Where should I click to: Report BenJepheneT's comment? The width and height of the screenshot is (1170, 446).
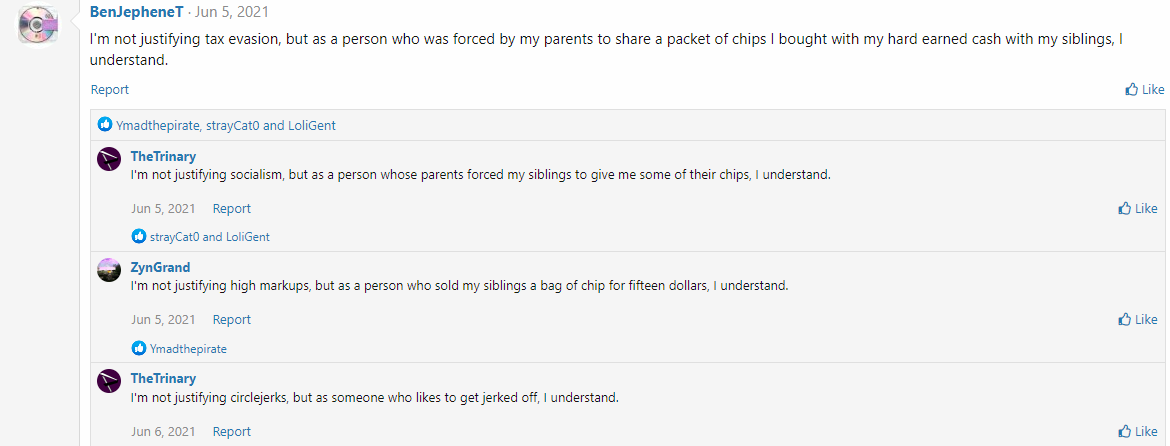[x=110, y=90]
